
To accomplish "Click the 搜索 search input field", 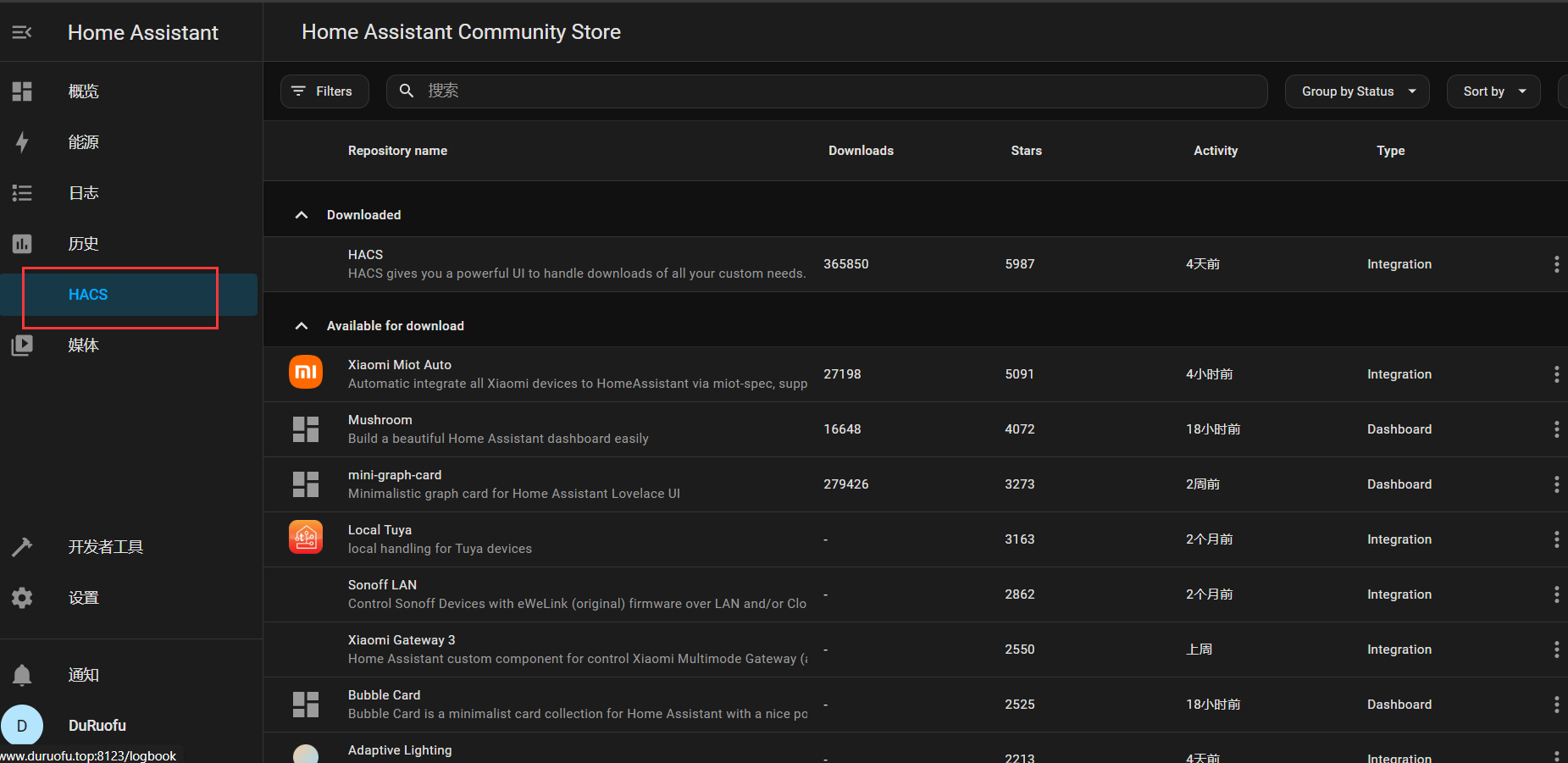I will [x=839, y=91].
